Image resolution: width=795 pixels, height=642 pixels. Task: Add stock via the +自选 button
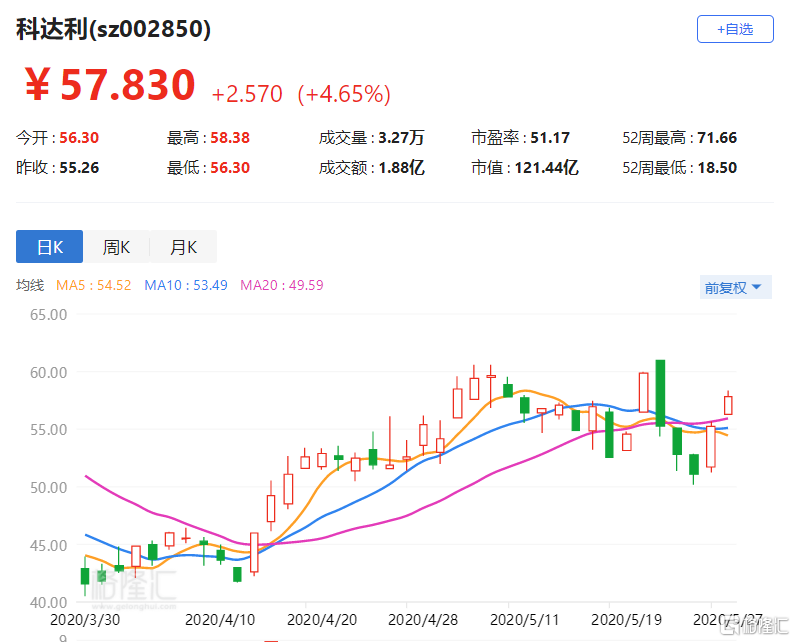pos(735,29)
